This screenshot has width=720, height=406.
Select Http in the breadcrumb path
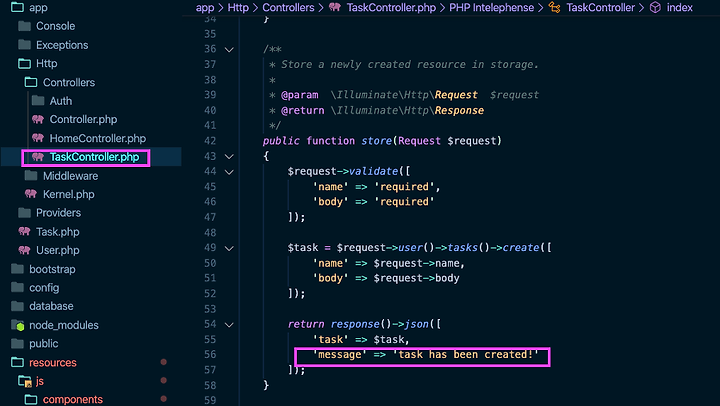(x=238, y=7)
